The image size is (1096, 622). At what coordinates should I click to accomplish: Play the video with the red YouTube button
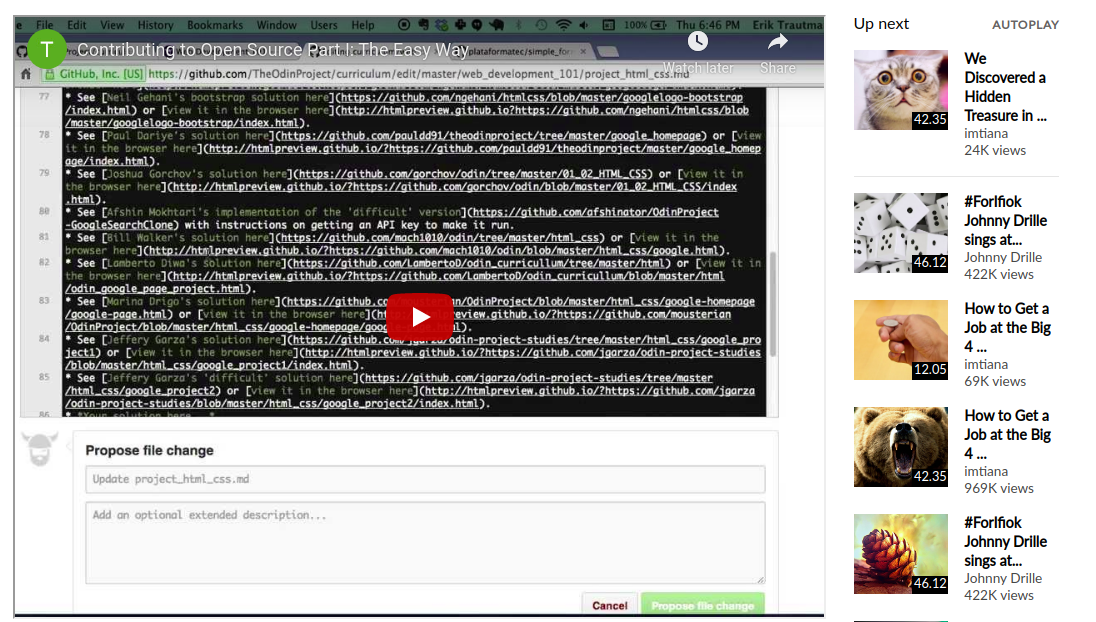420,317
